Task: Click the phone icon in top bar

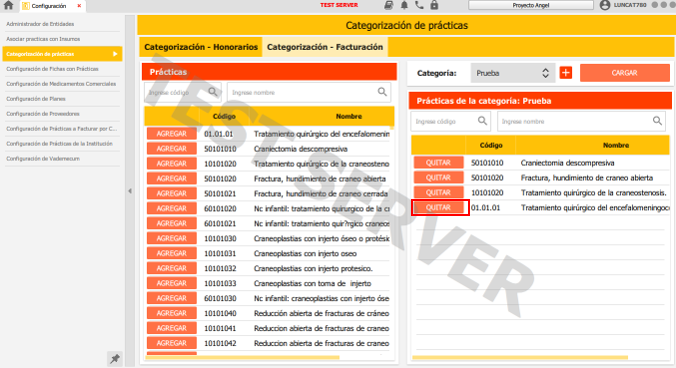Action: tap(419, 5)
